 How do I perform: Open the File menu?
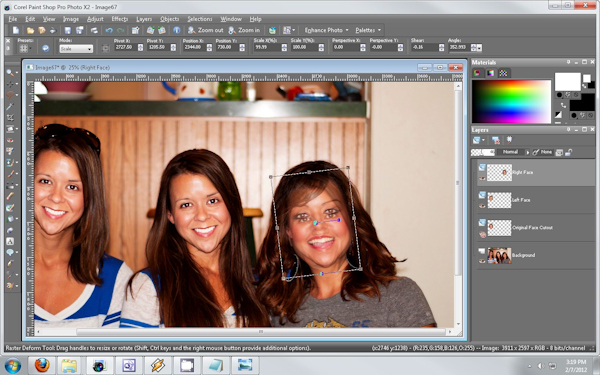(x=13, y=19)
